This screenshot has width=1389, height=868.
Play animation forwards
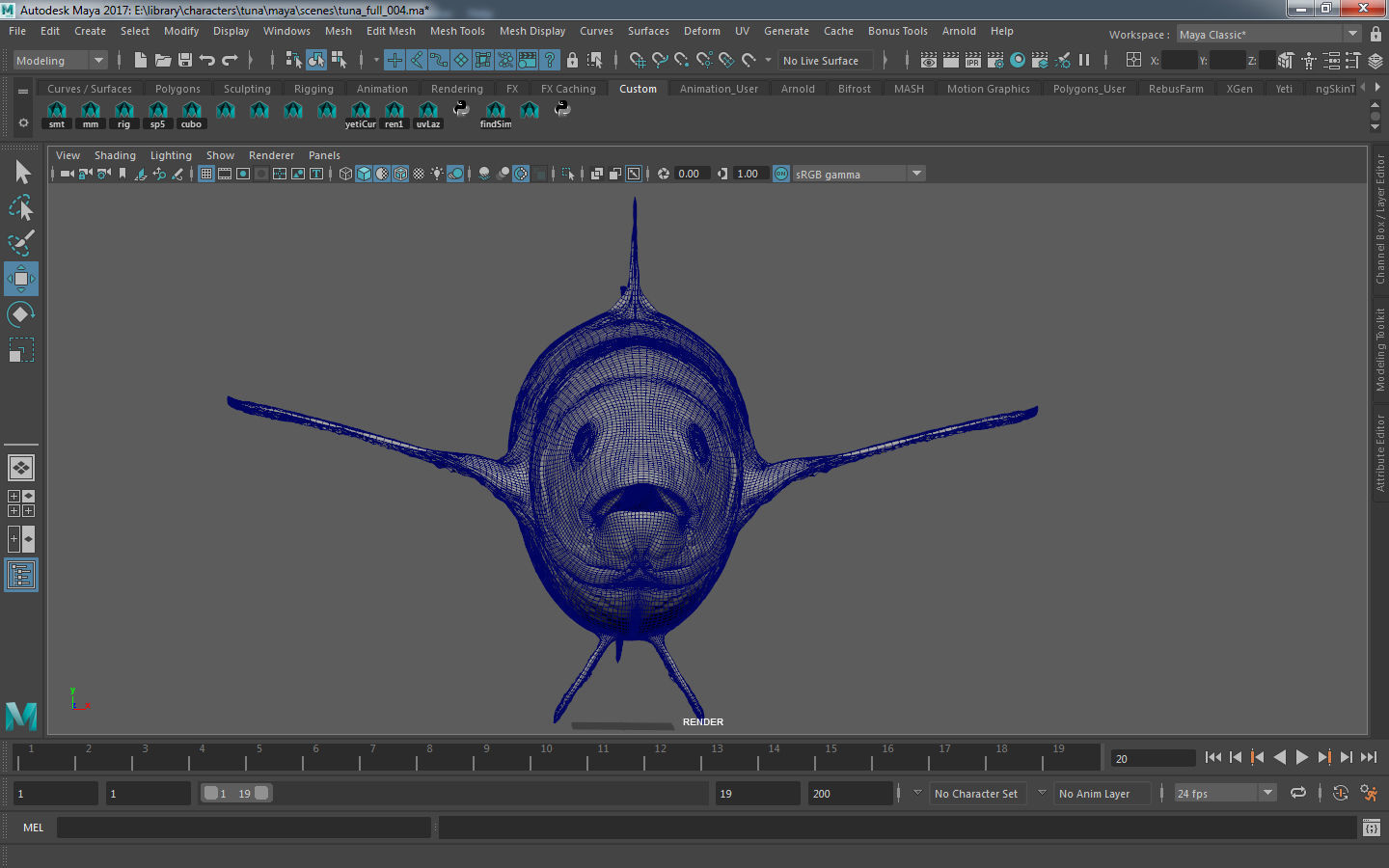[x=1302, y=758]
